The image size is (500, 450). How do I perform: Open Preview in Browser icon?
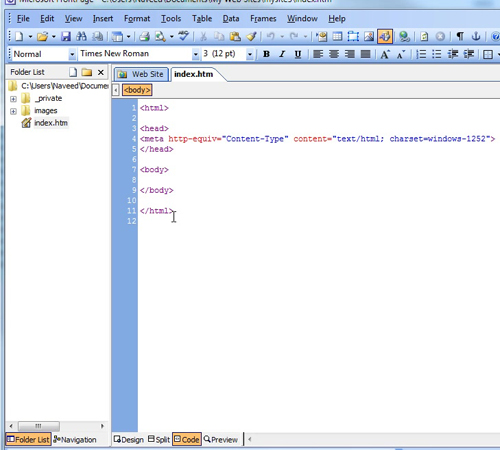coord(160,36)
